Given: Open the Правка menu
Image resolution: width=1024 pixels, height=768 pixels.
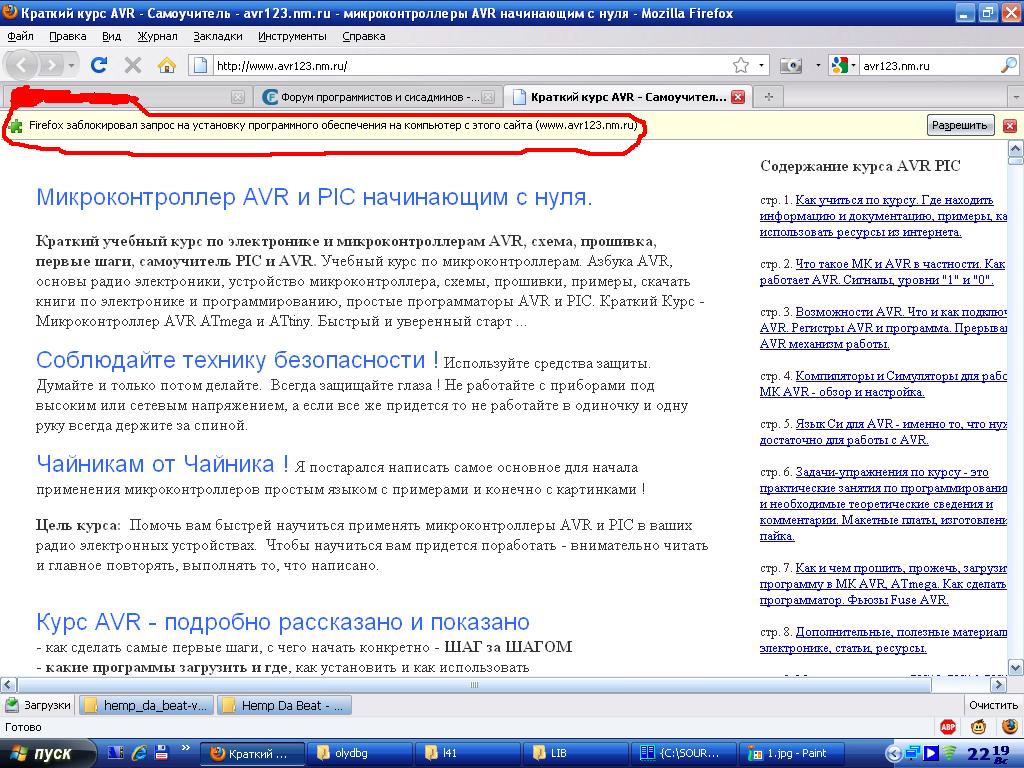Looking at the screenshot, I should [68, 37].
